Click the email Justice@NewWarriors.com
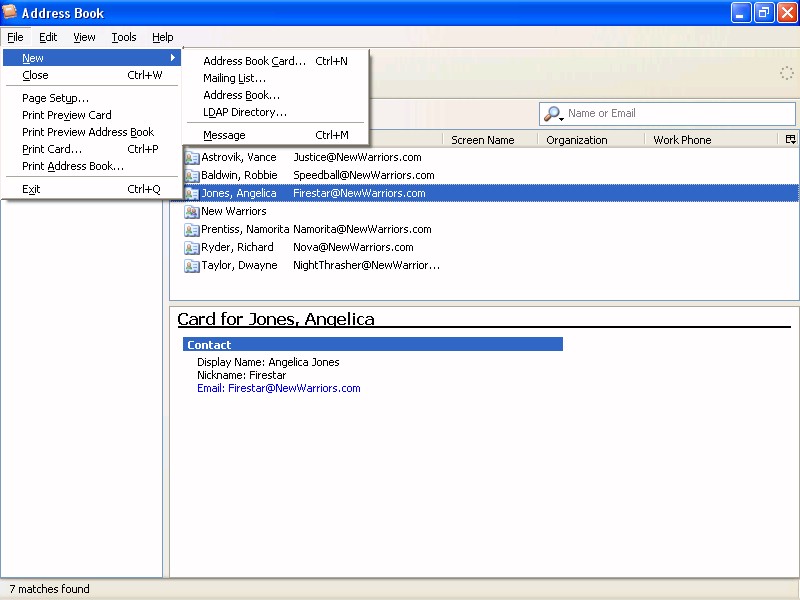Screen dimensions: 800x600 [x=357, y=157]
